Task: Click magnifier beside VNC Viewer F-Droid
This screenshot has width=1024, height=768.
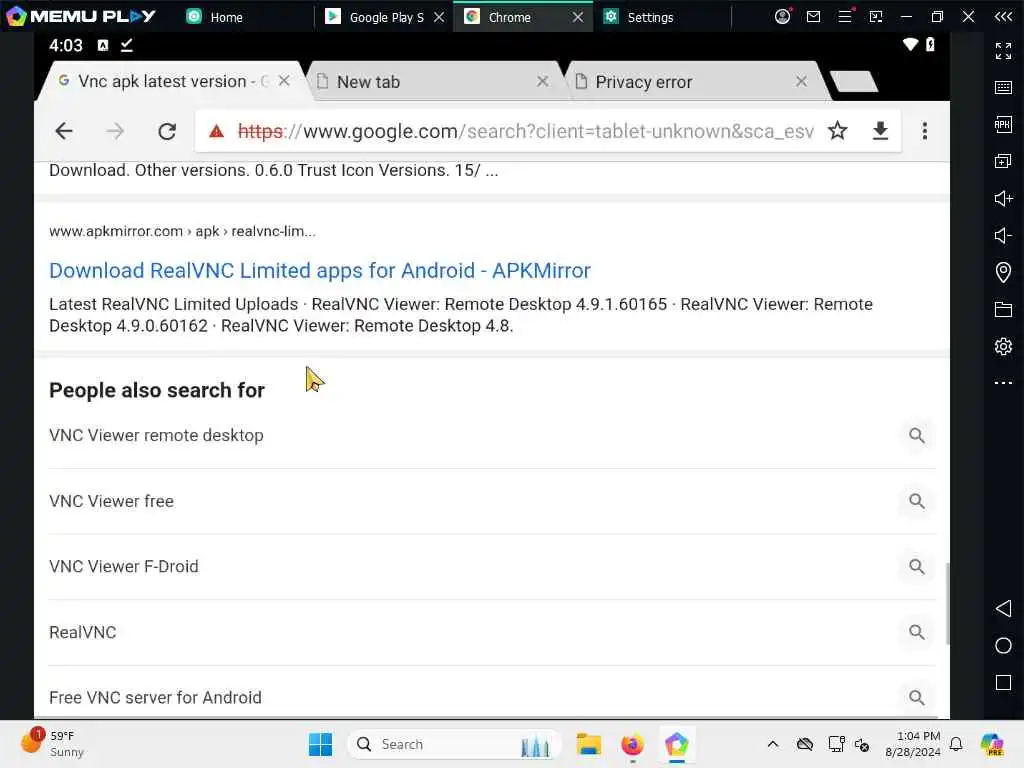Action: coord(917,566)
